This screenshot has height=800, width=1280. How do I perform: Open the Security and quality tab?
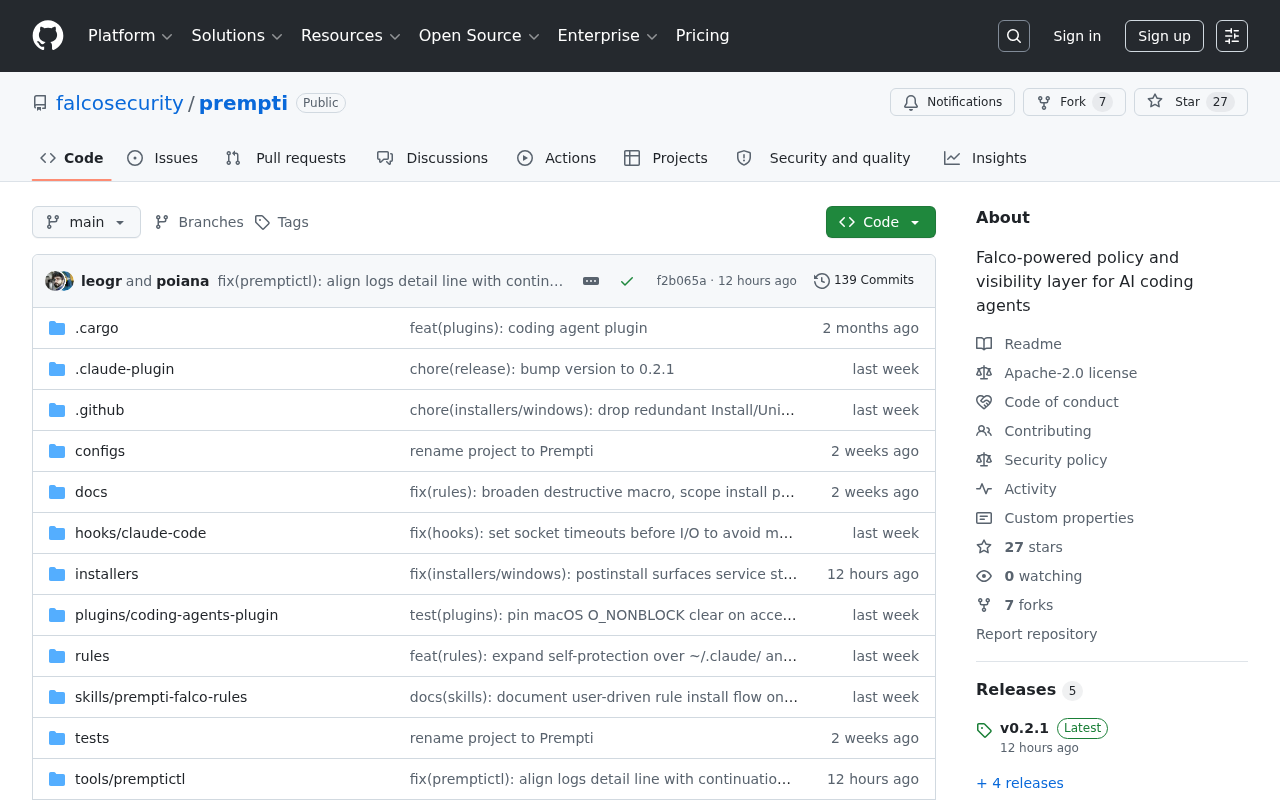pos(823,158)
